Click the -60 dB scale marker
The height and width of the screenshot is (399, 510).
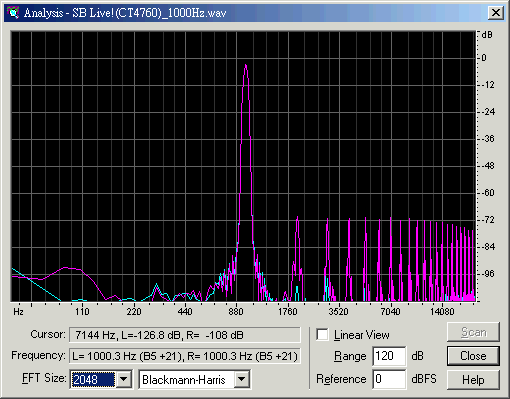pyautogui.click(x=488, y=193)
